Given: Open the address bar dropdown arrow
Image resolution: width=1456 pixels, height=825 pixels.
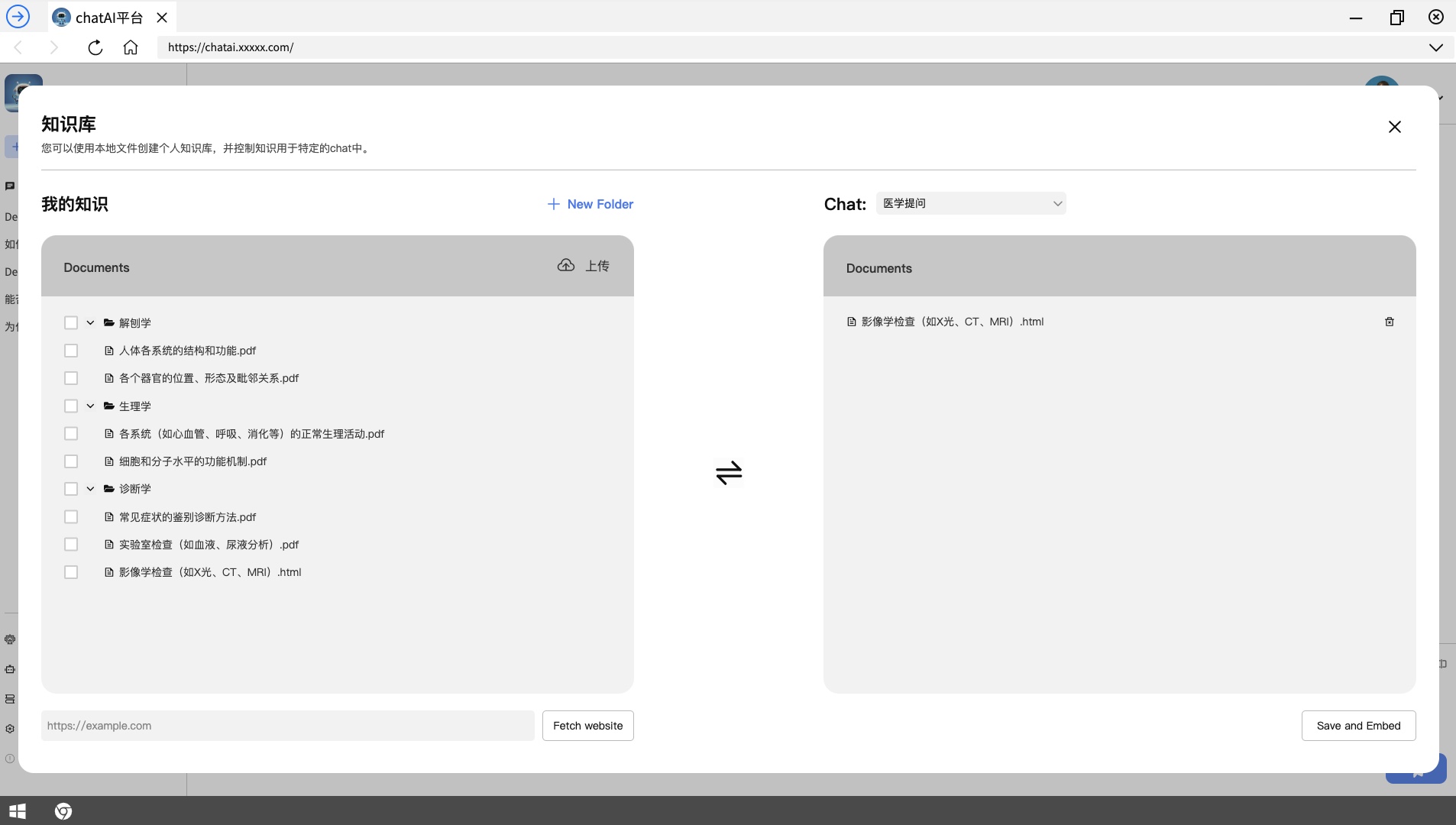Looking at the screenshot, I should (x=1436, y=47).
